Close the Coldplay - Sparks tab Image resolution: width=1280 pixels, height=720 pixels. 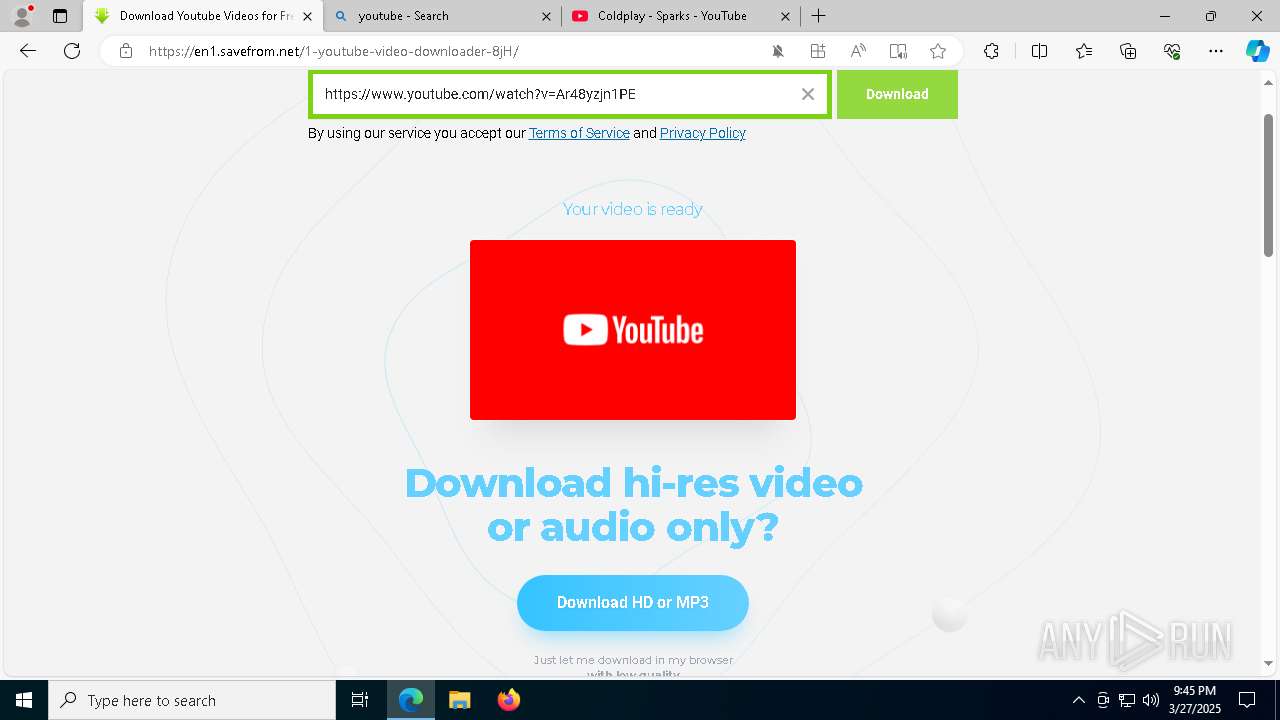tap(785, 16)
